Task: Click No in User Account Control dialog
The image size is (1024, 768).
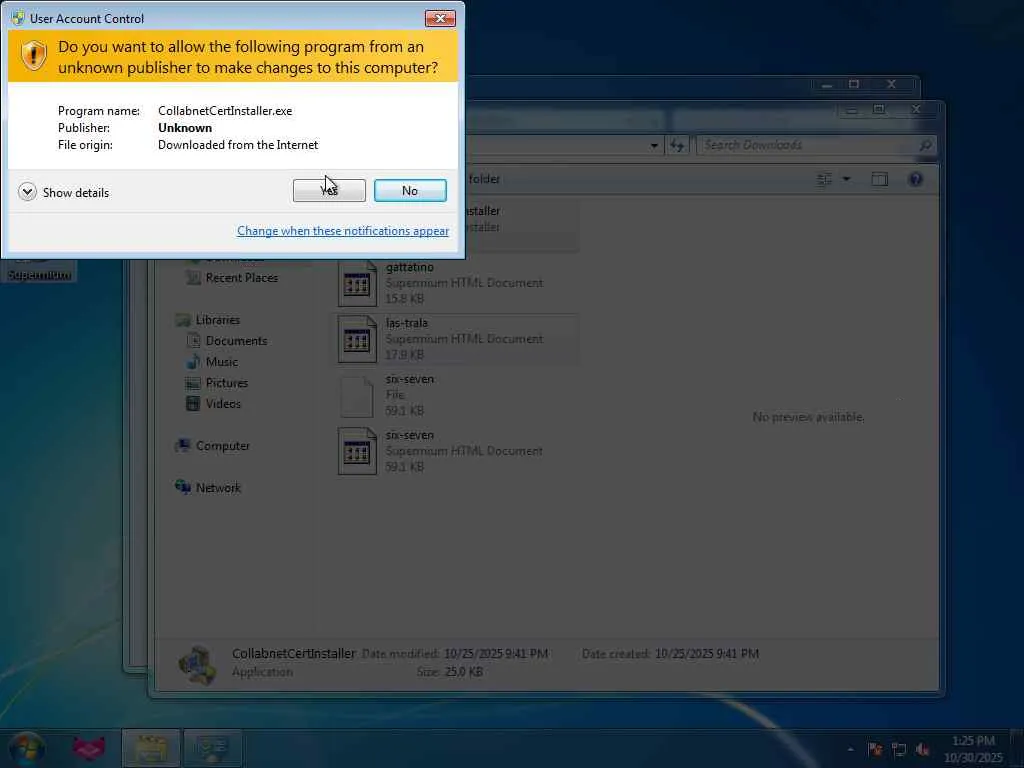Action: 410,191
